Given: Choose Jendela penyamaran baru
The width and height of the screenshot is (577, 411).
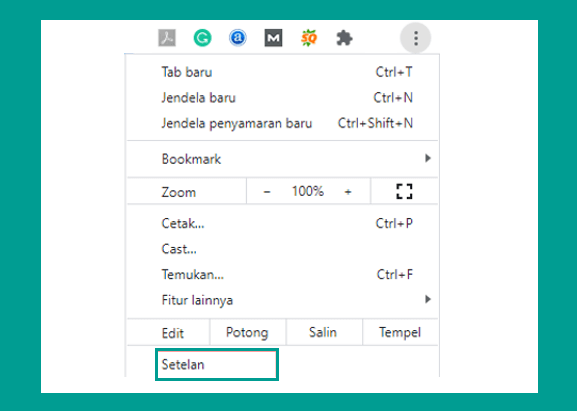Looking at the screenshot, I should [x=282, y=123].
